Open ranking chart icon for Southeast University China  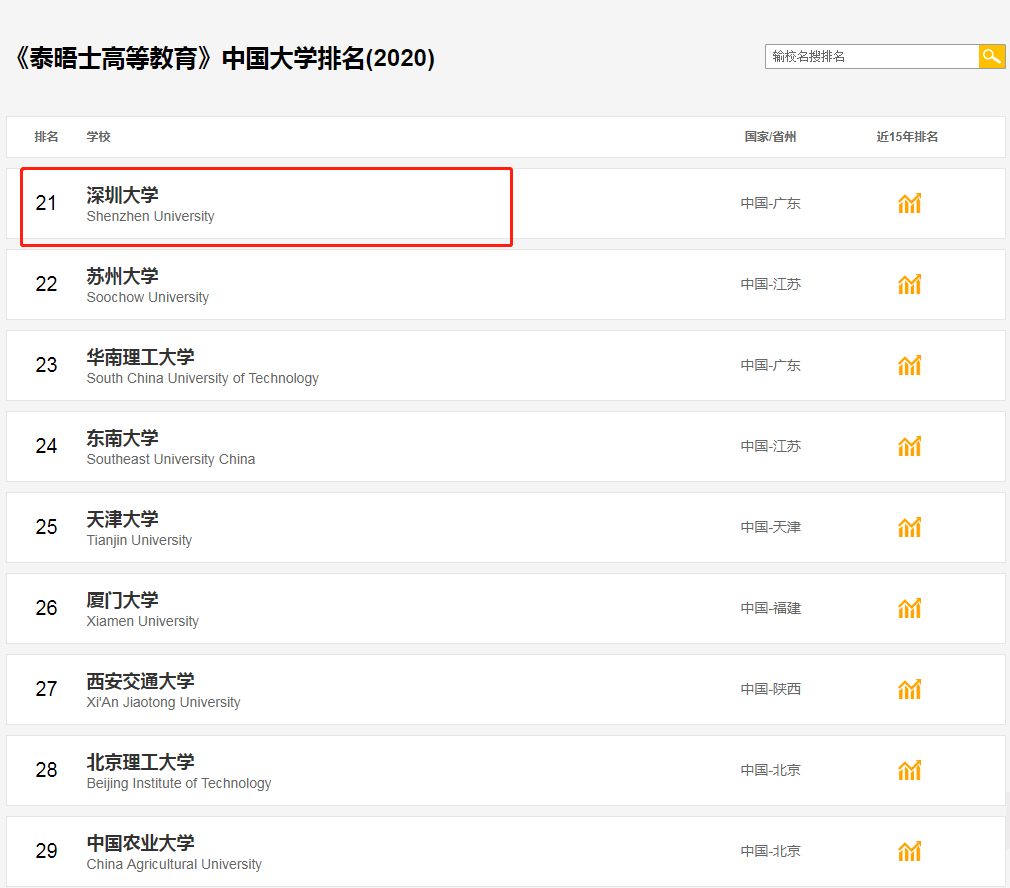(910, 446)
